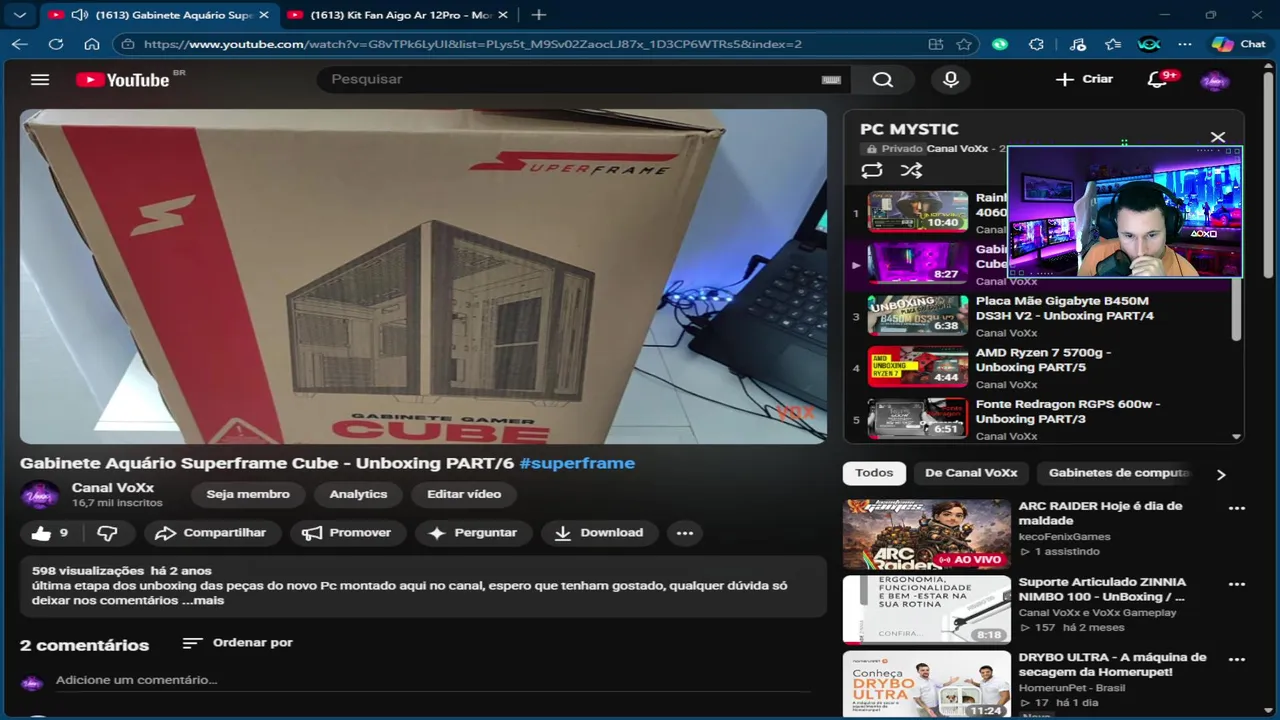Open the #superframe hashtag link

click(577, 463)
